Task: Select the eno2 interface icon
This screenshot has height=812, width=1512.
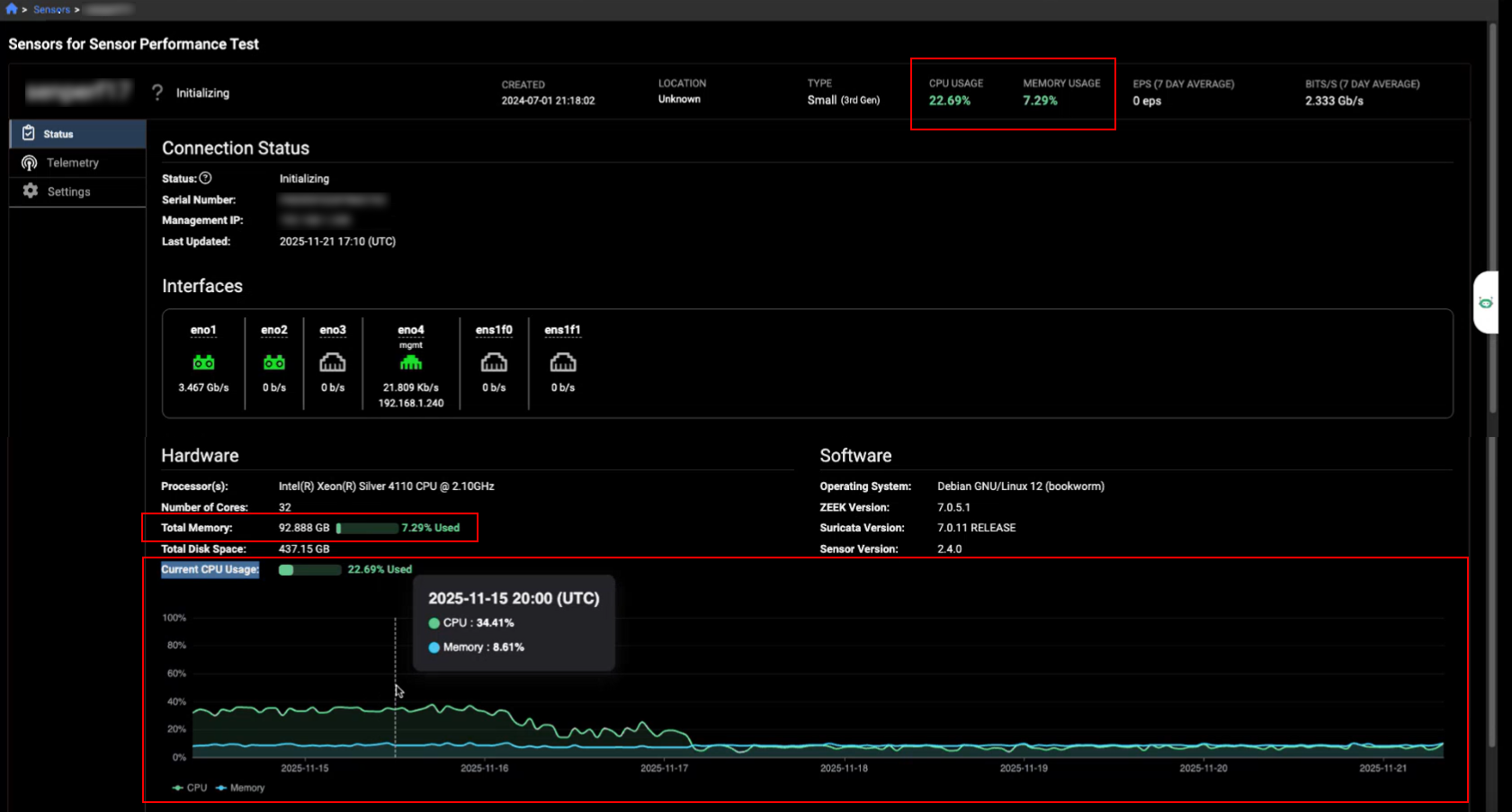Action: tap(274, 362)
